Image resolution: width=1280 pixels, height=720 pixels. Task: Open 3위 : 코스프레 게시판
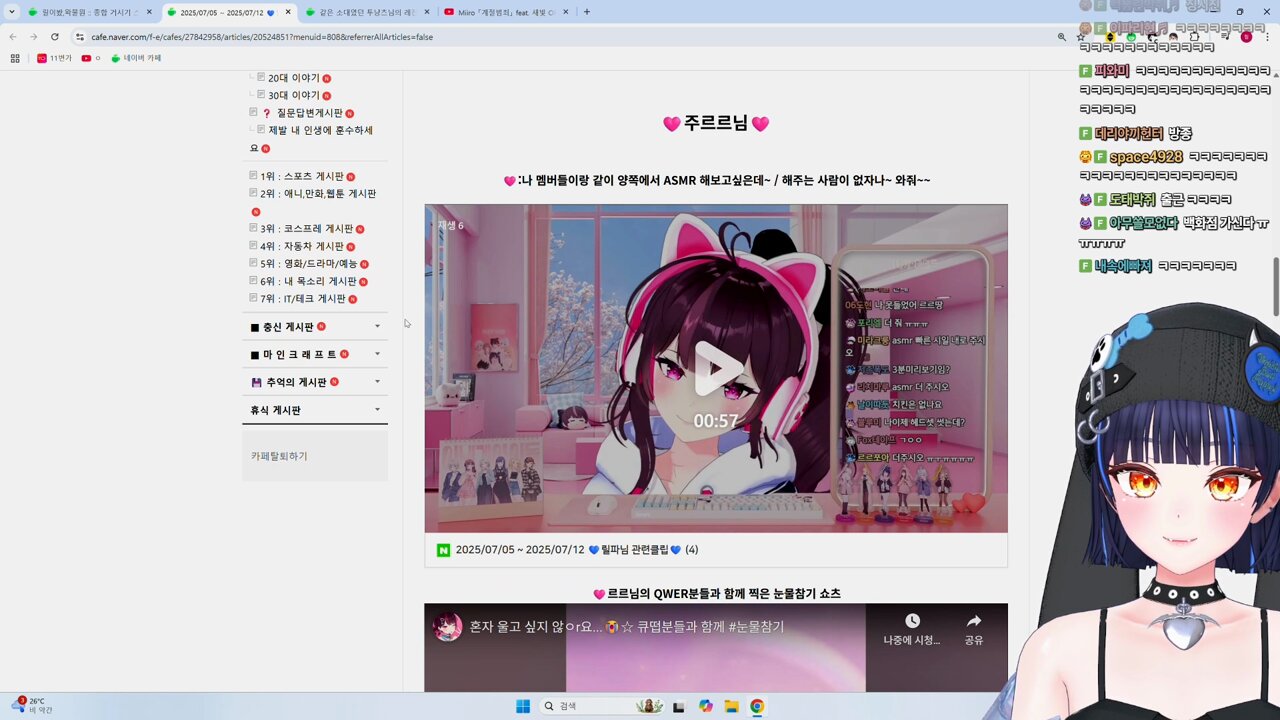coord(306,229)
